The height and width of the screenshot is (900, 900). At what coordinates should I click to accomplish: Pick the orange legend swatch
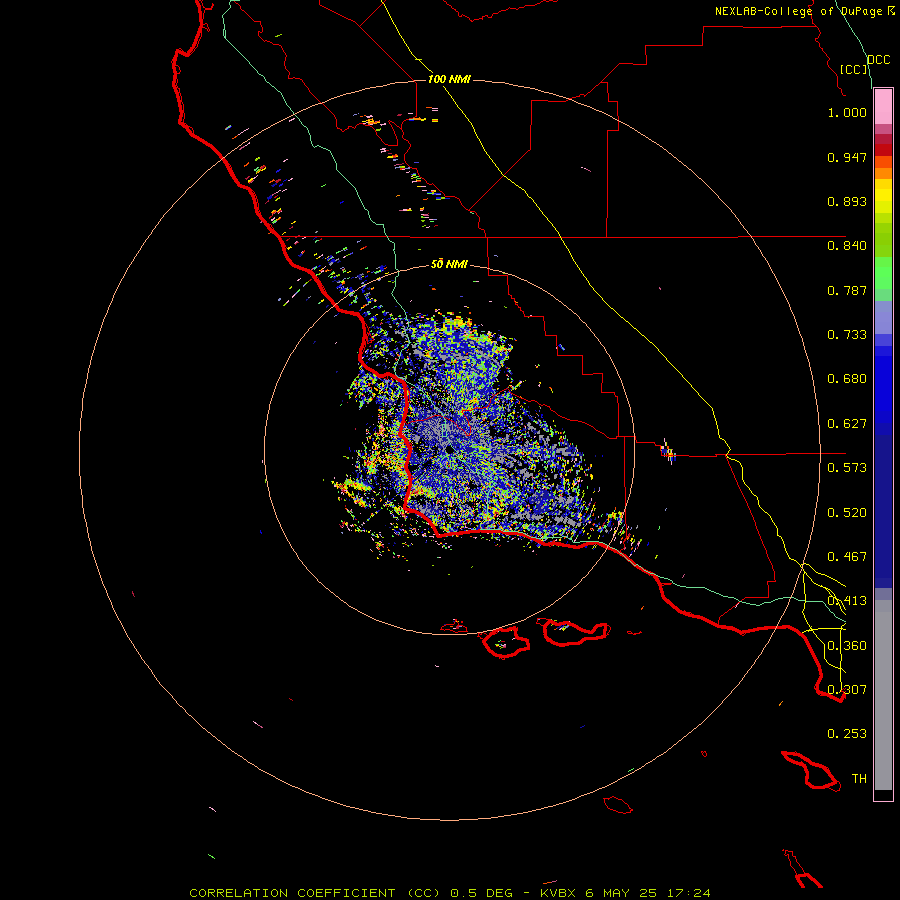pyautogui.click(x=883, y=173)
